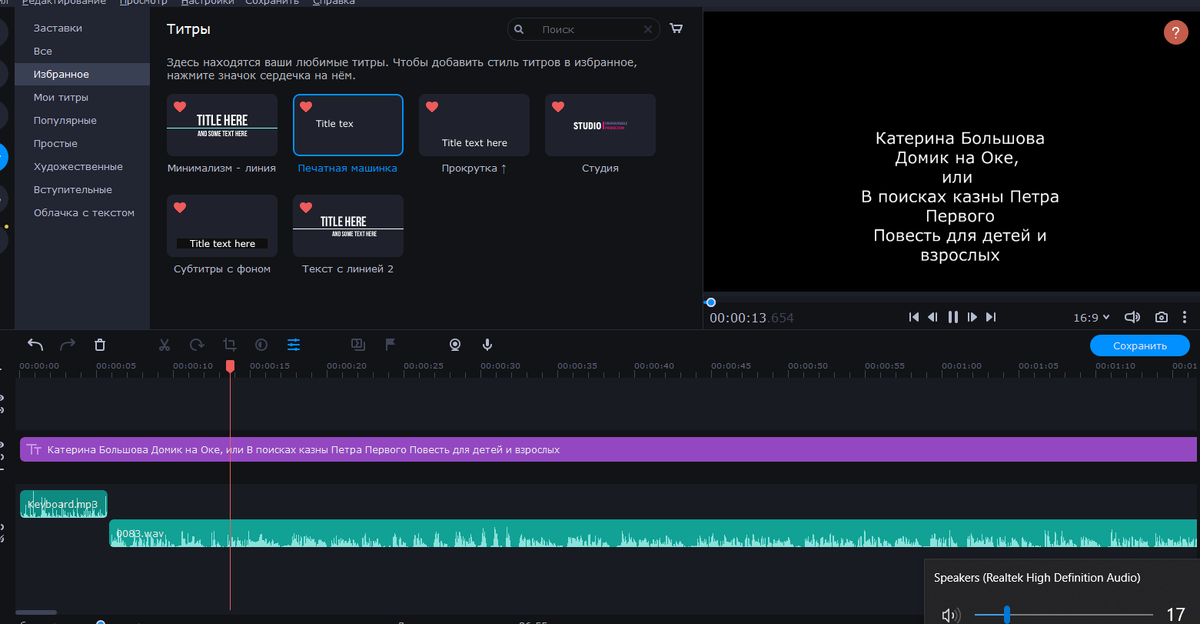Select the 'Облачка с текстом' category
This screenshot has width=1200, height=624.
coord(82,212)
